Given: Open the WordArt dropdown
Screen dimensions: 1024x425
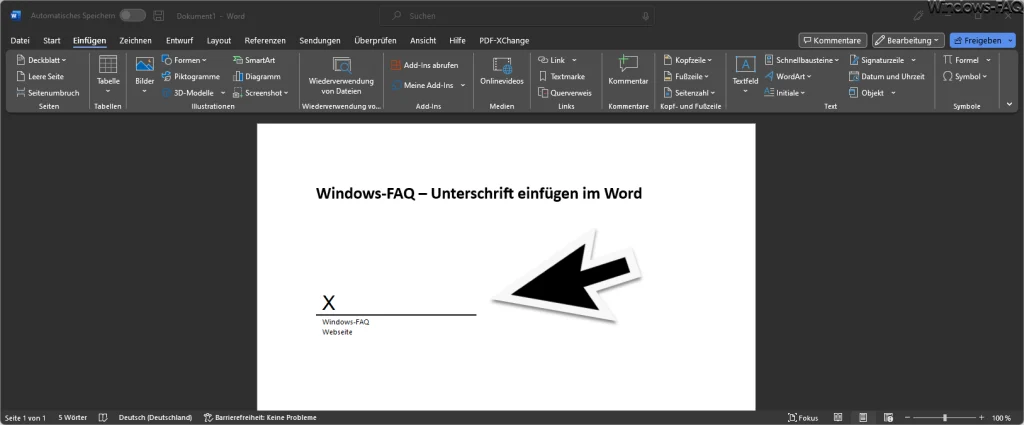Looking at the screenshot, I should tap(787, 76).
